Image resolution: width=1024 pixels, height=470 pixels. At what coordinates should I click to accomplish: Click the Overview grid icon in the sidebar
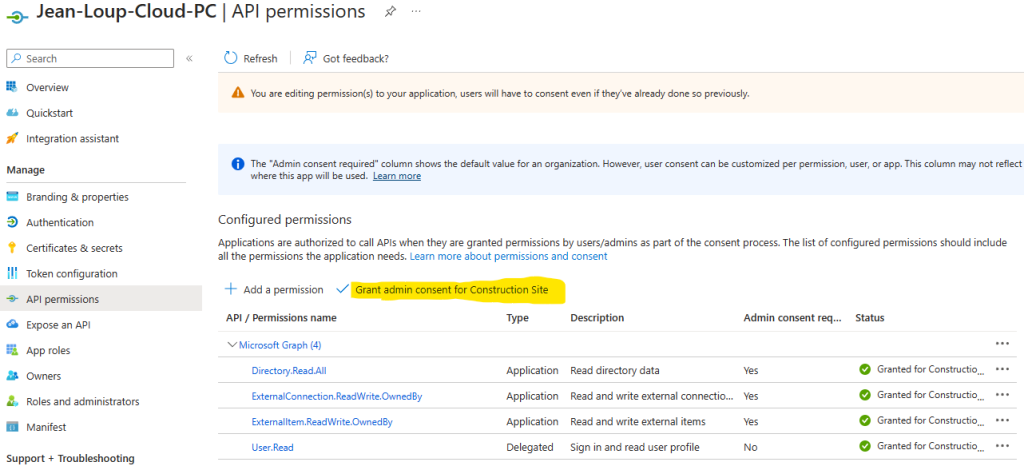tap(12, 87)
